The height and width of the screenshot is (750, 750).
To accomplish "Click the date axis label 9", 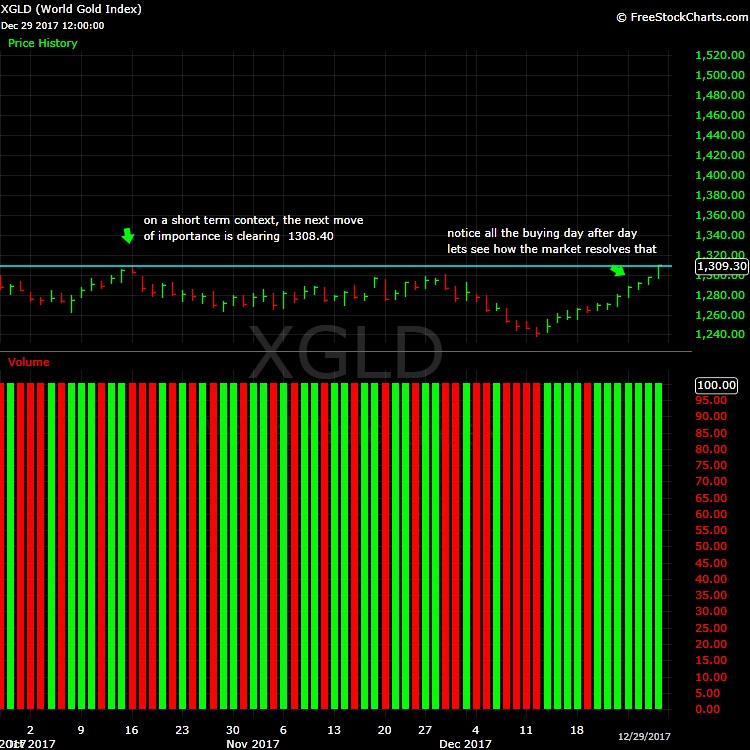I will (x=81, y=730).
